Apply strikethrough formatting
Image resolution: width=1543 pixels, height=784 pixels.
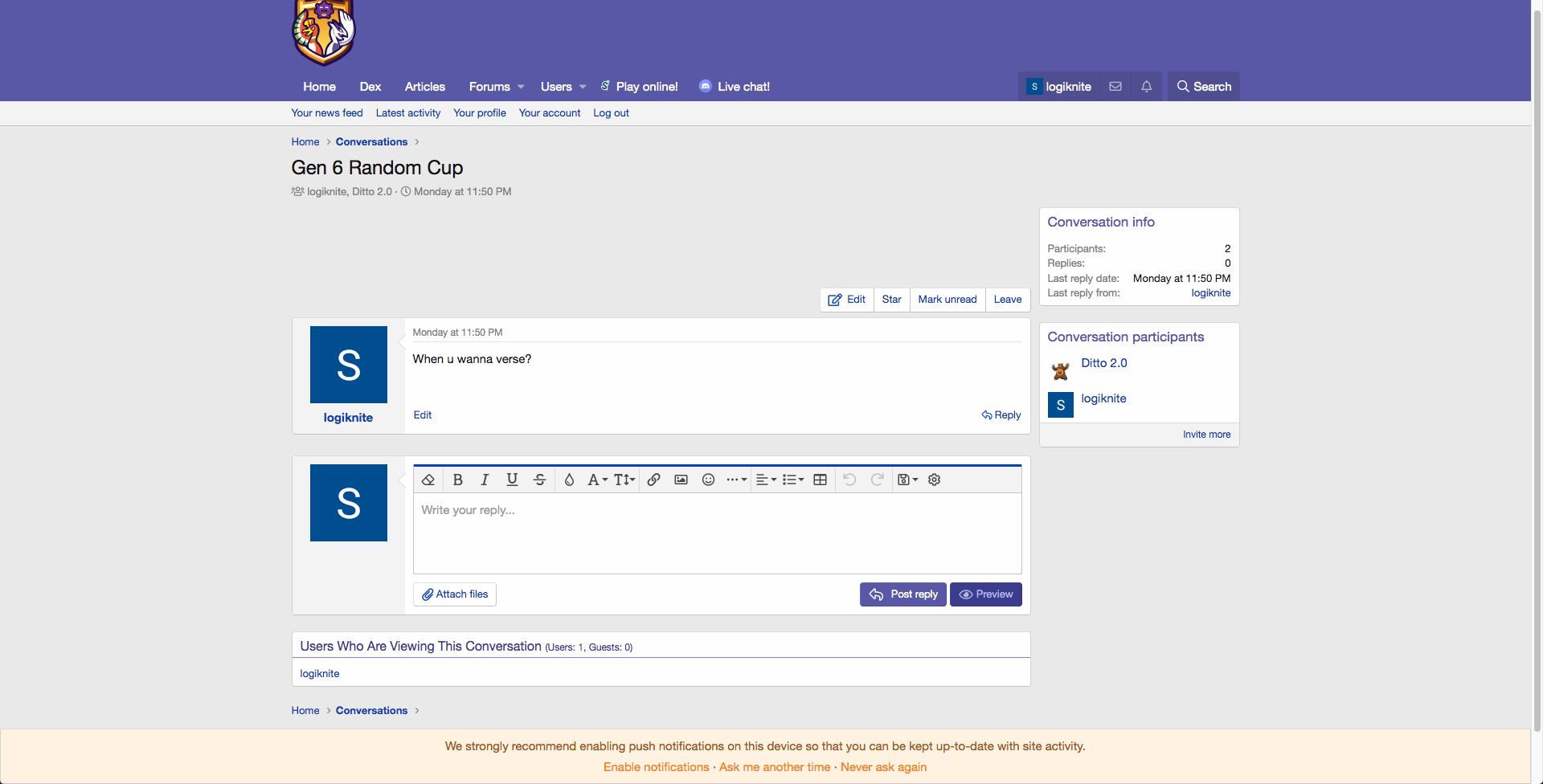539,480
